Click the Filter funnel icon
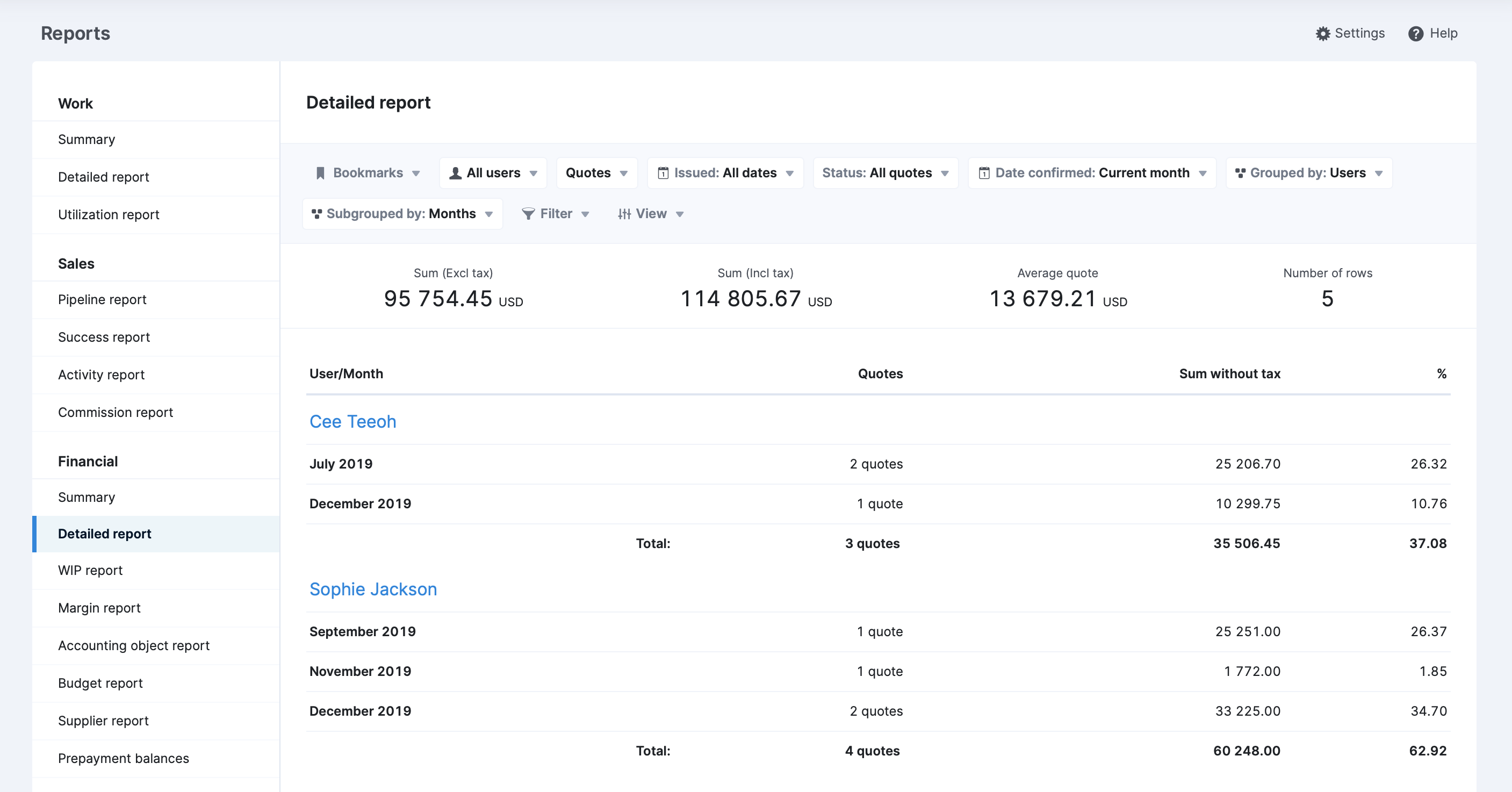This screenshot has height=792, width=1512. tap(528, 214)
